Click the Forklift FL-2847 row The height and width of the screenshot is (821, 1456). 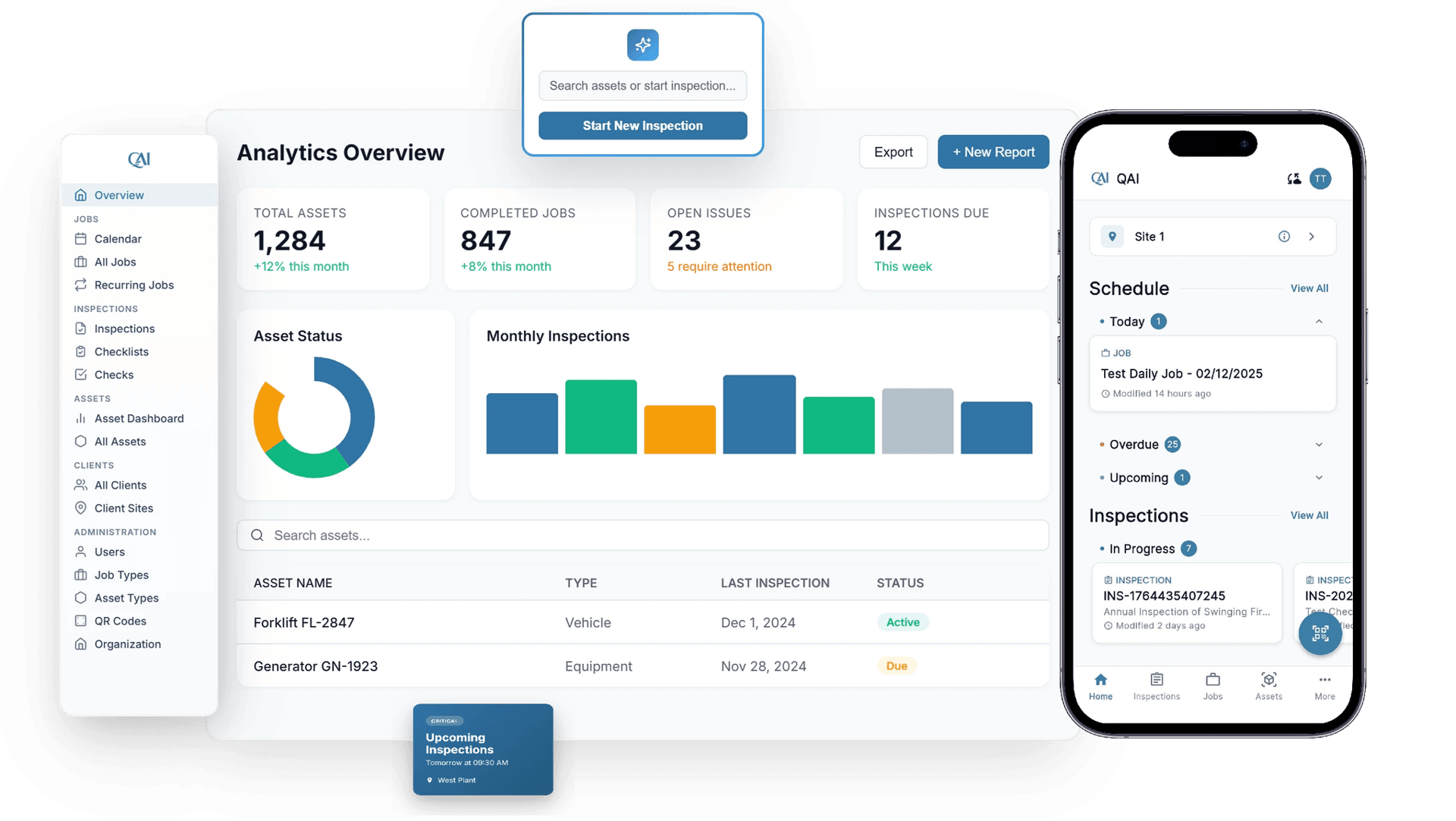(x=642, y=623)
